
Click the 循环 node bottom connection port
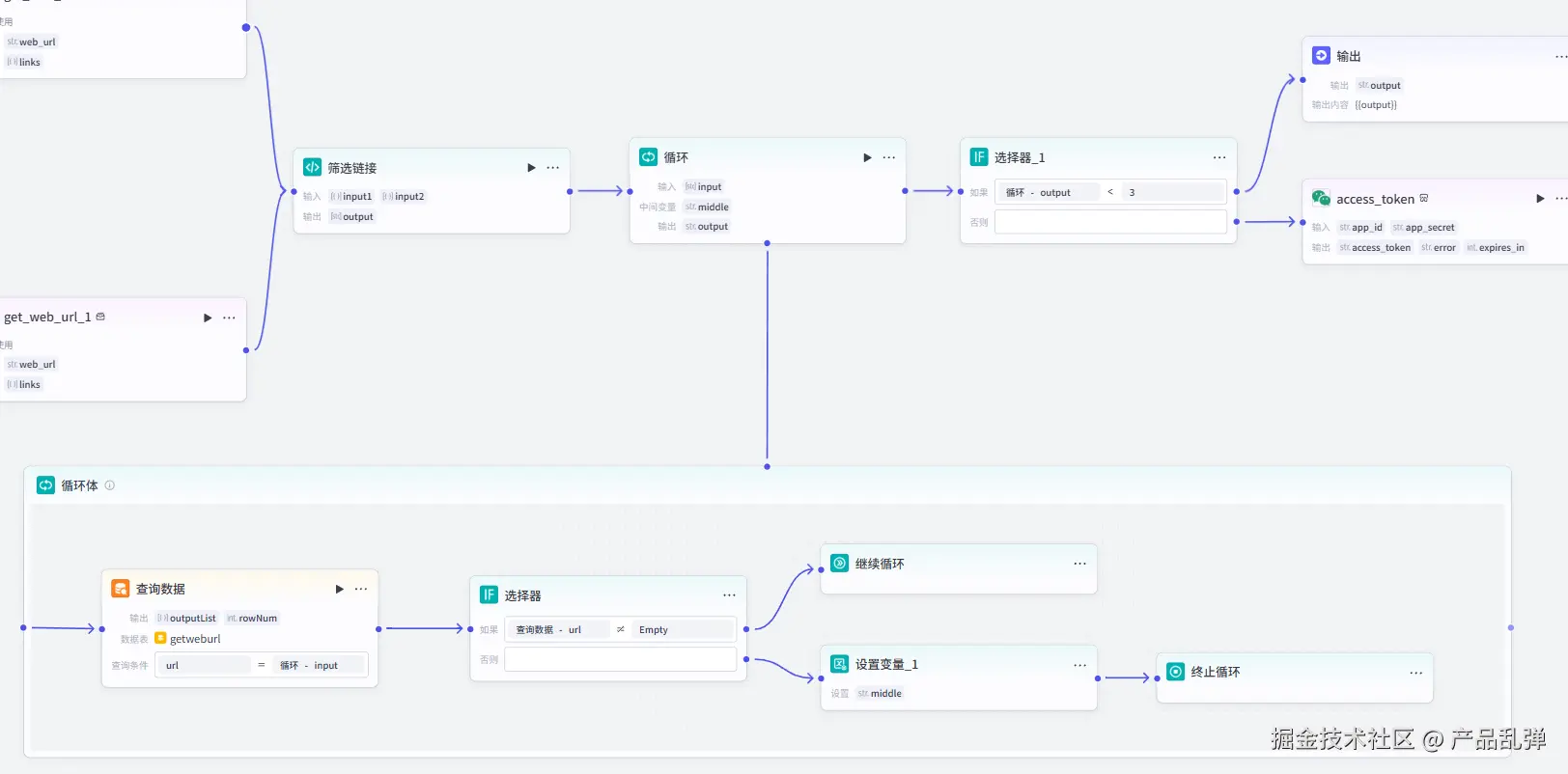(768, 243)
